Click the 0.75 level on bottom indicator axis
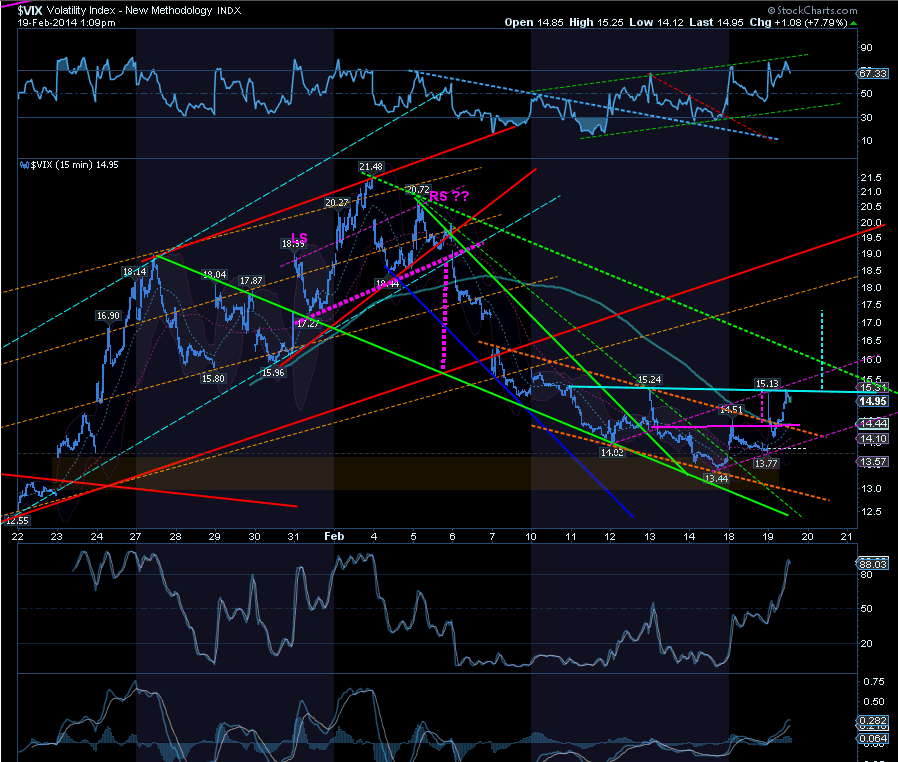Screen dimensions: 898x762 coord(873,682)
